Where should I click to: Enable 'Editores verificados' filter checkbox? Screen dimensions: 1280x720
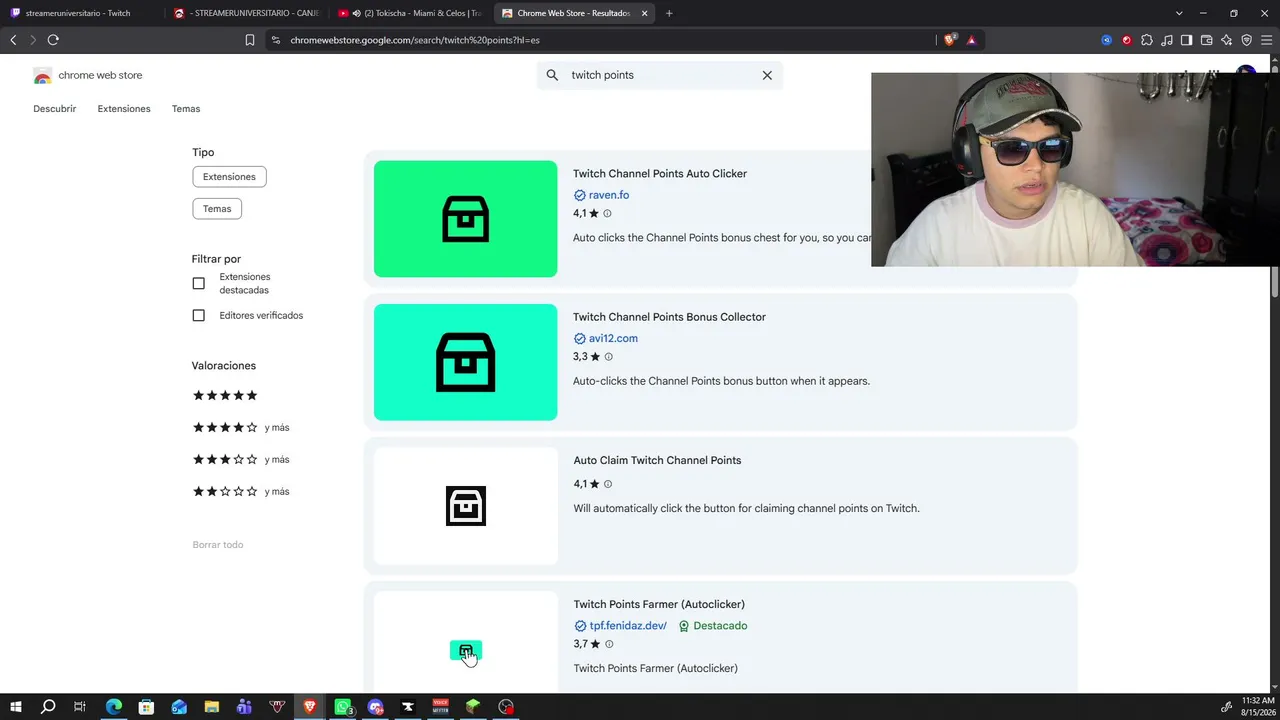(199, 316)
